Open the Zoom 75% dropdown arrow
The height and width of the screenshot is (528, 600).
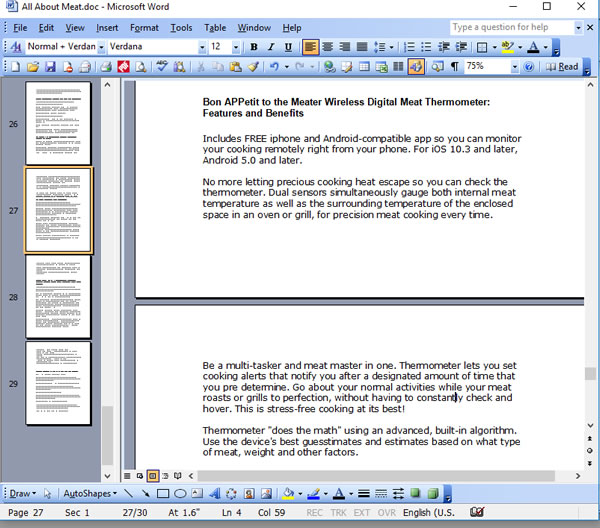(515, 67)
